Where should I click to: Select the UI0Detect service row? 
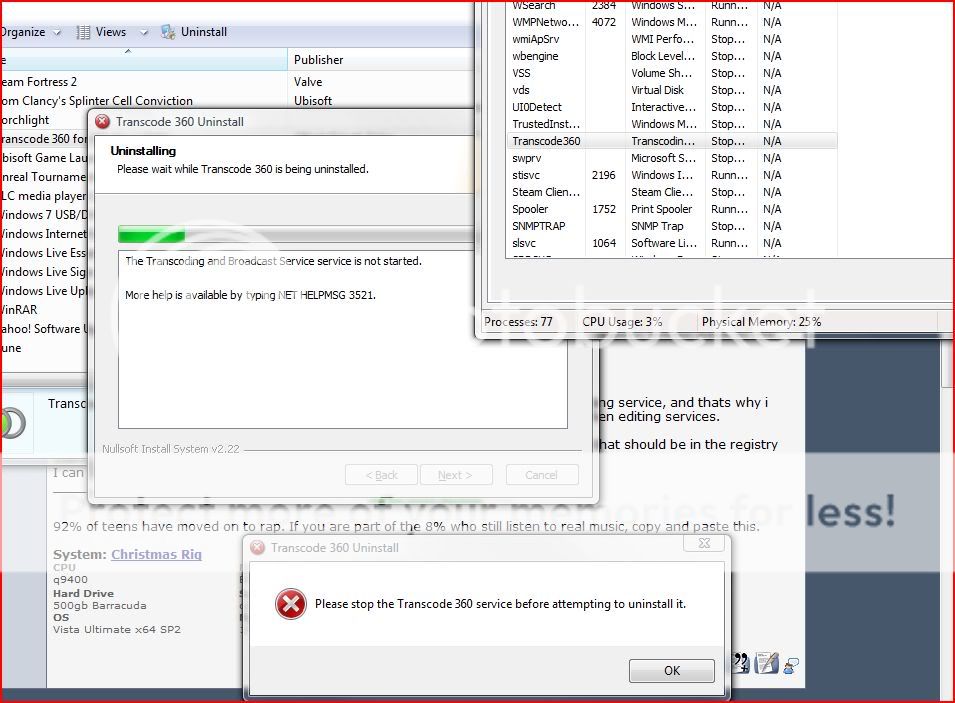[x=672, y=107]
